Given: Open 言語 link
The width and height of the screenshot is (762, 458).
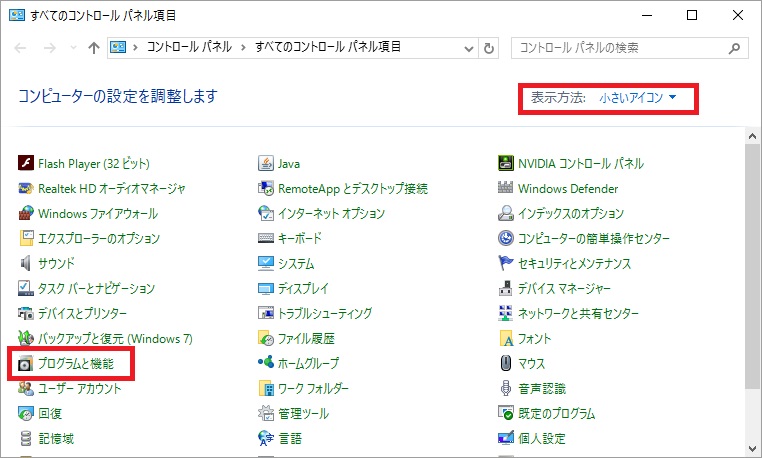Looking at the screenshot, I should pos(290,438).
